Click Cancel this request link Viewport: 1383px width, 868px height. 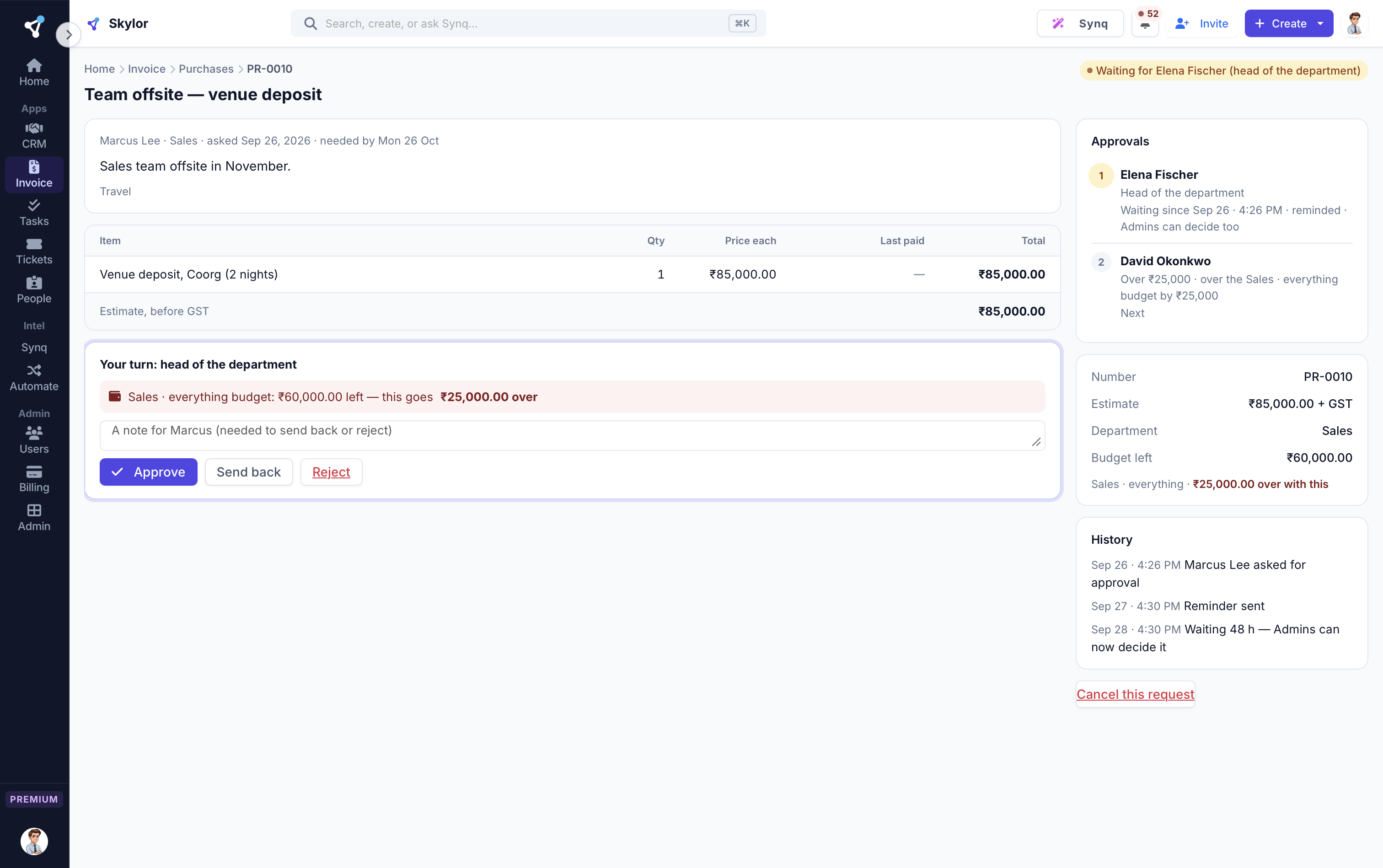[1135, 694]
